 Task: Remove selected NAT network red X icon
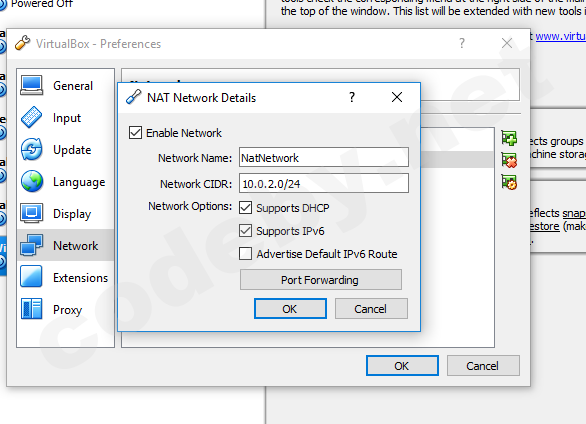point(509,160)
